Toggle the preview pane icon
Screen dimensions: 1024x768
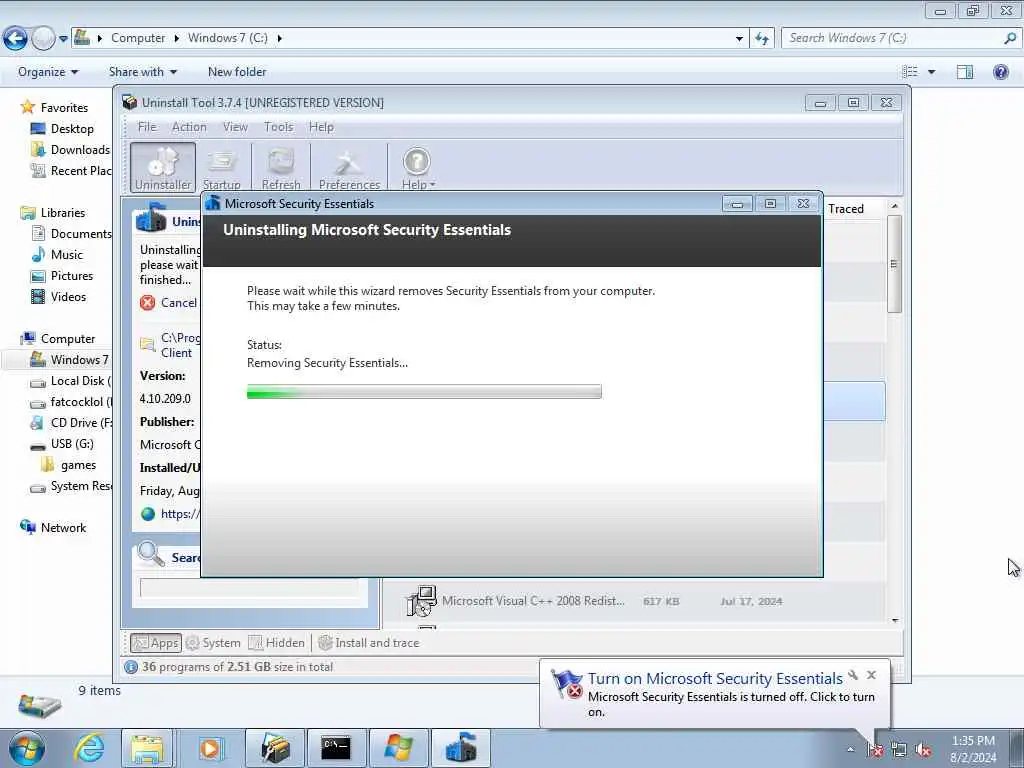(965, 72)
